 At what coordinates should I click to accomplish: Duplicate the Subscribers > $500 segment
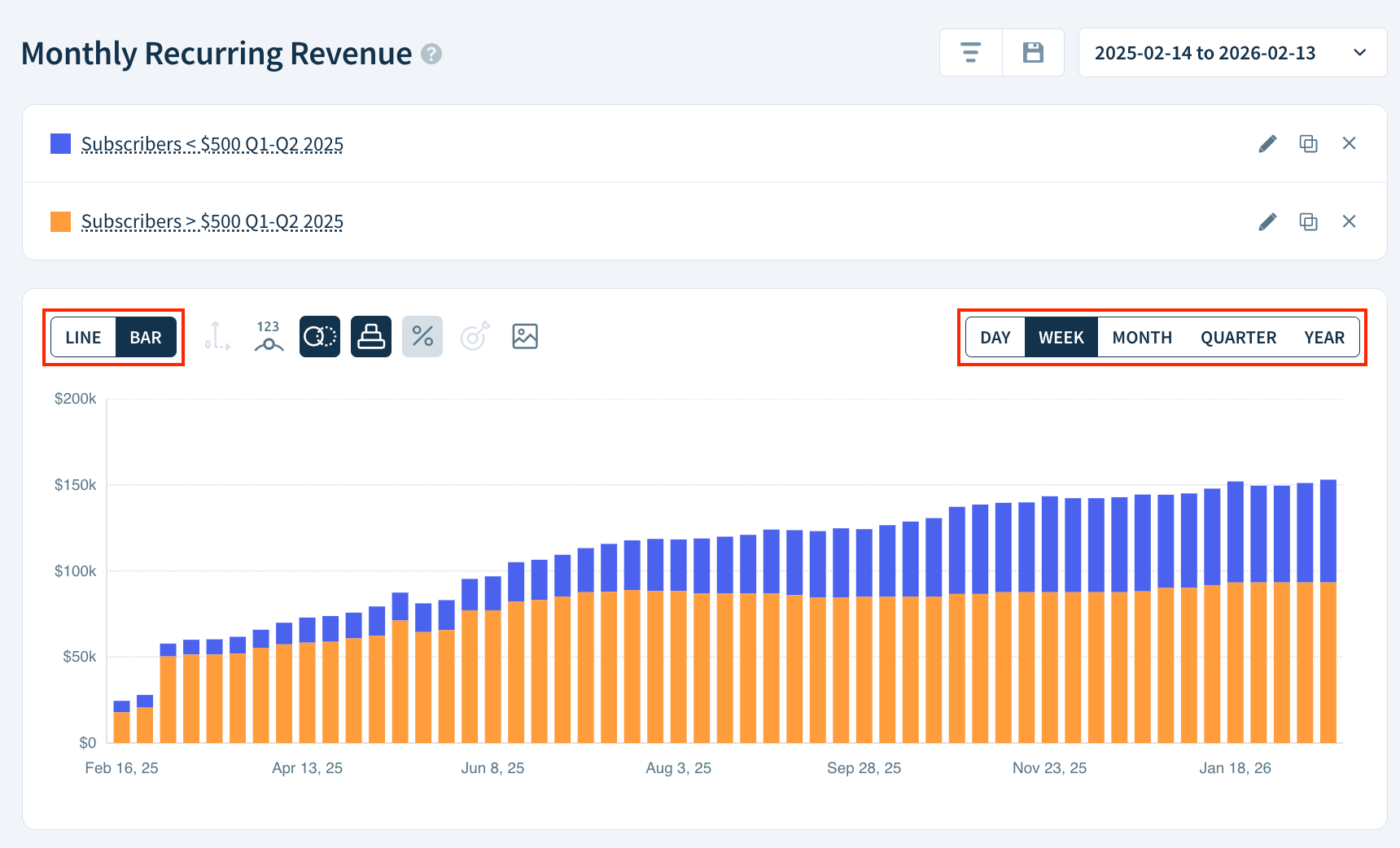tap(1308, 221)
